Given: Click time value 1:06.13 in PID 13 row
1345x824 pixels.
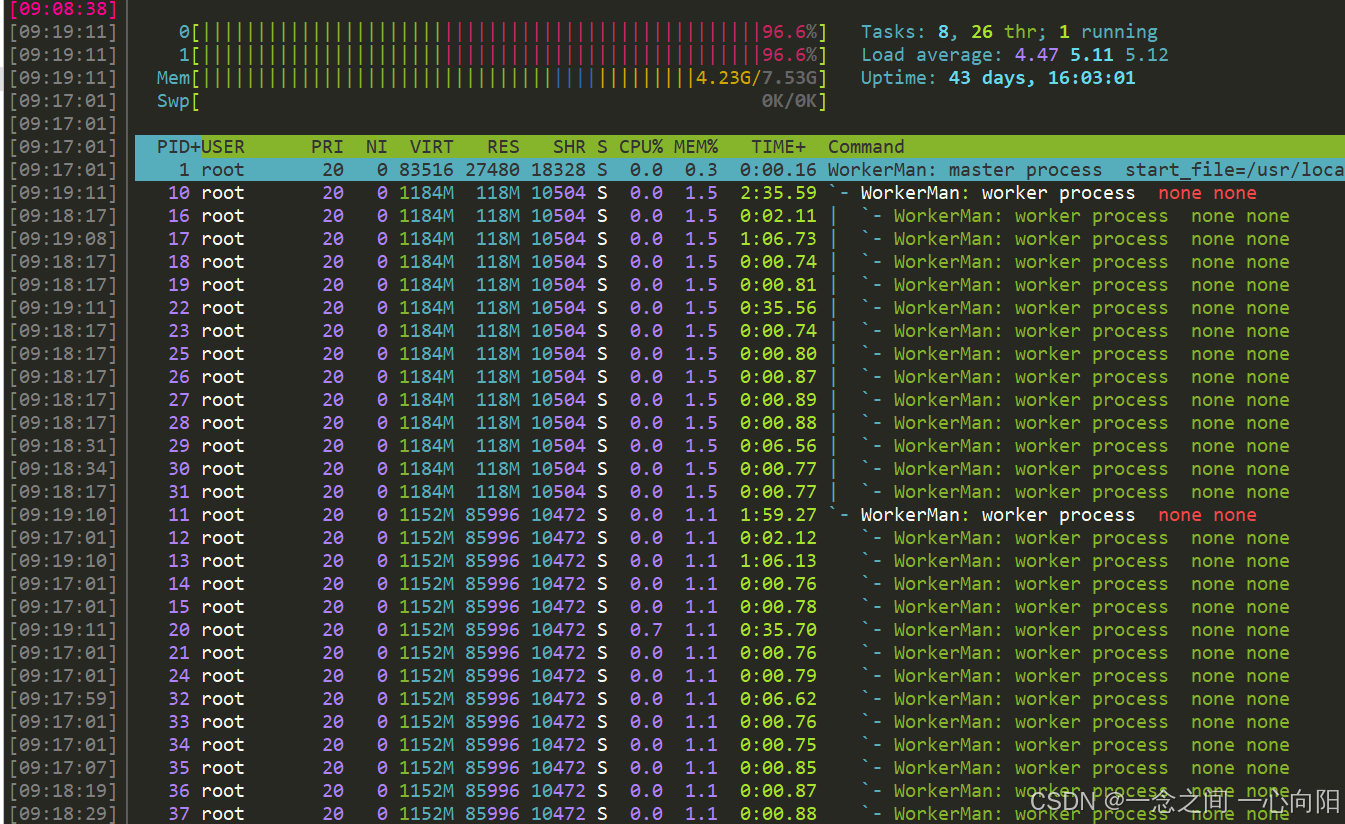Looking at the screenshot, I should tap(778, 561).
